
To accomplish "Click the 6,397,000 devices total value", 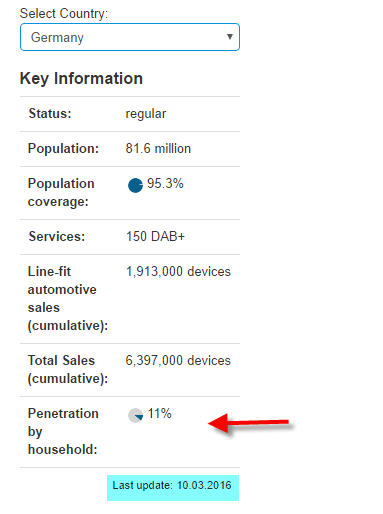I will (x=178, y=360).
